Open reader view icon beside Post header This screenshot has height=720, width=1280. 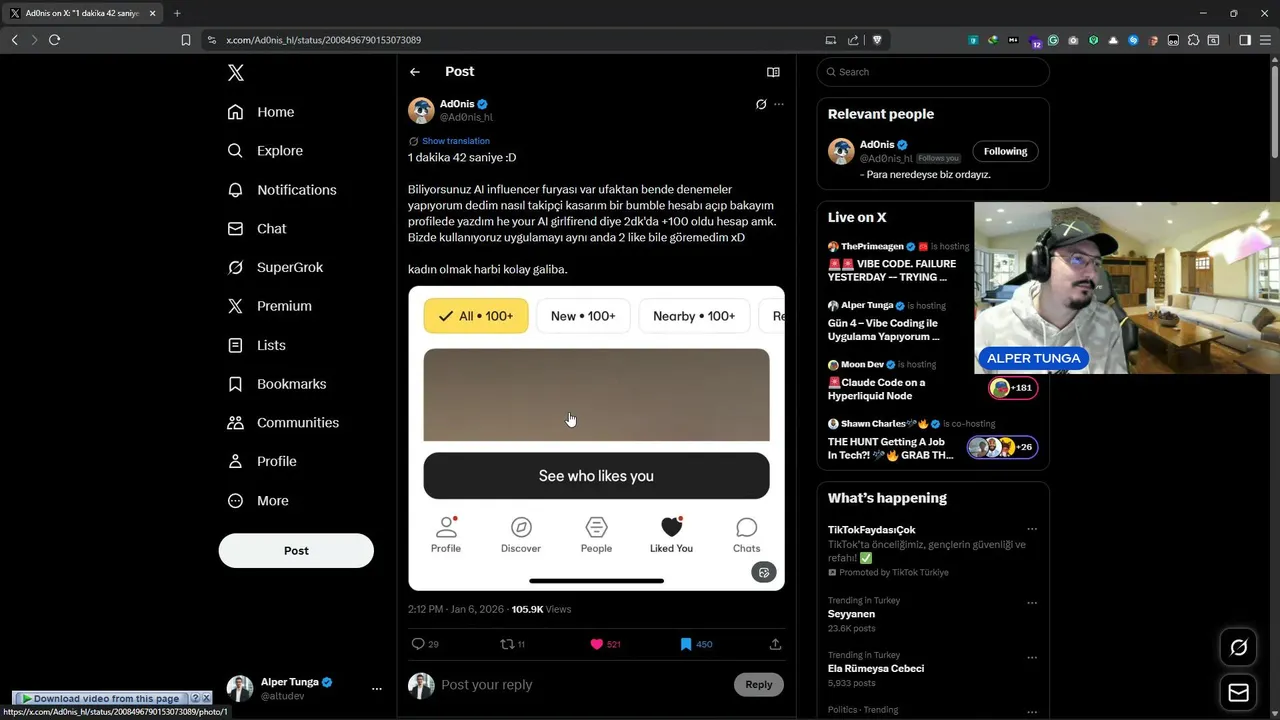(773, 72)
